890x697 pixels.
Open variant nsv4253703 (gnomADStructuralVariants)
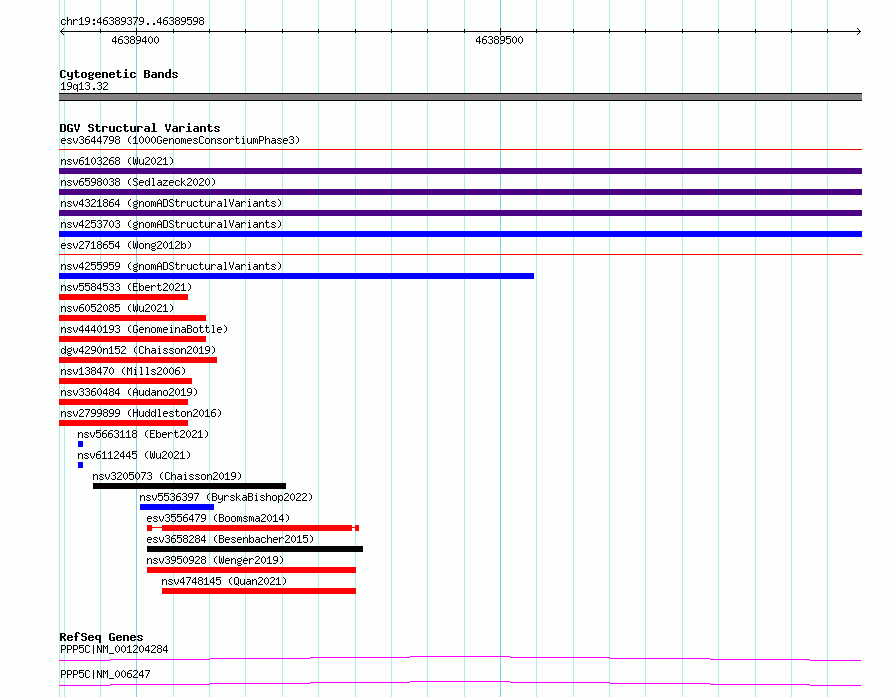171,224
